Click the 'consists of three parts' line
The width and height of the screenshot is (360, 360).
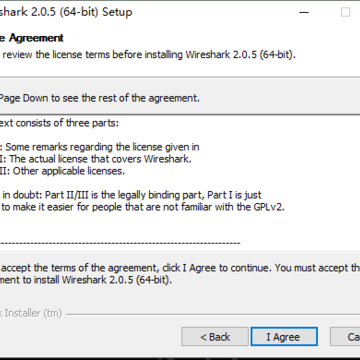pos(59,123)
